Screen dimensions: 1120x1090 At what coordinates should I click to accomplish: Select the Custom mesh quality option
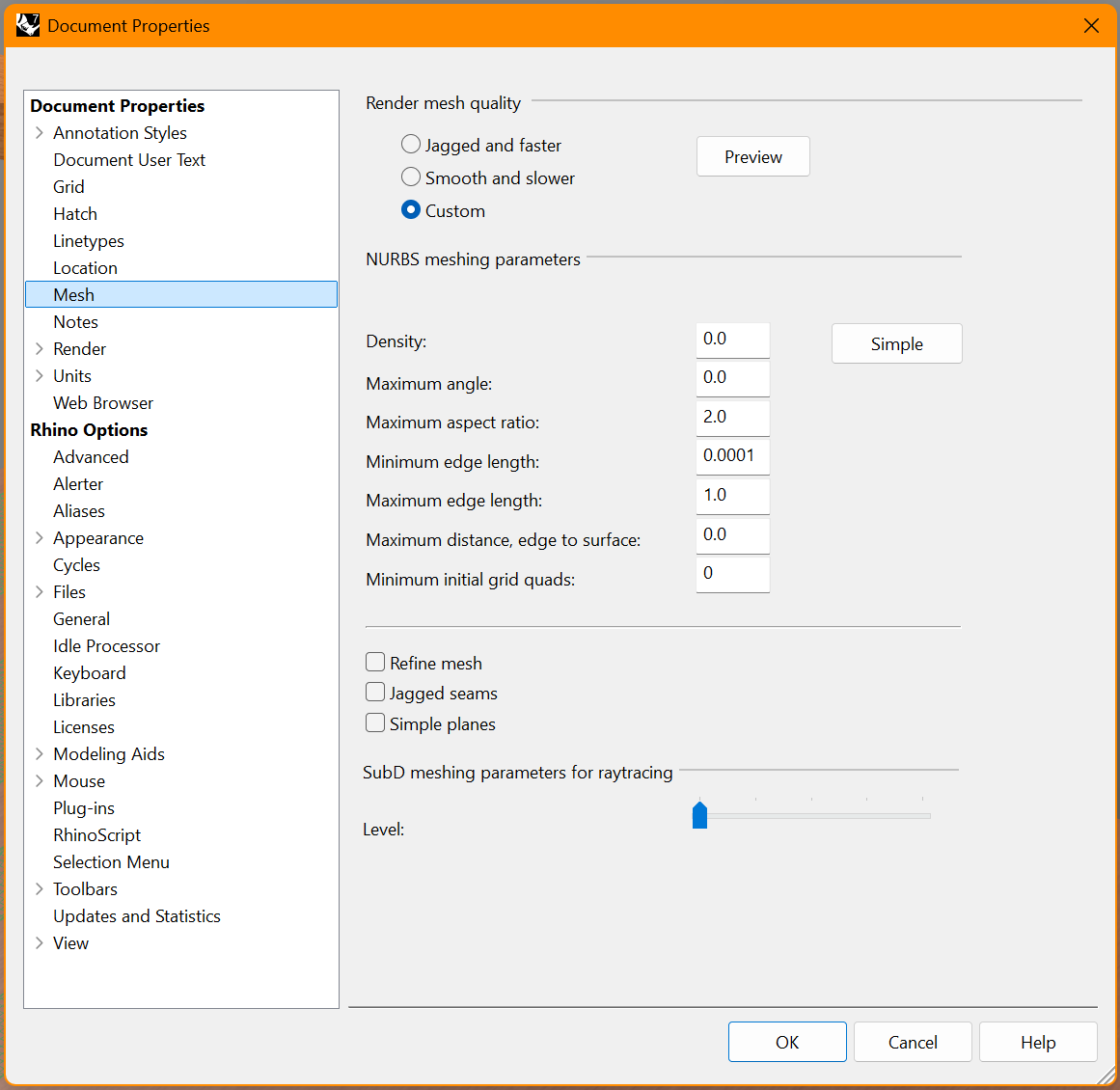click(411, 209)
